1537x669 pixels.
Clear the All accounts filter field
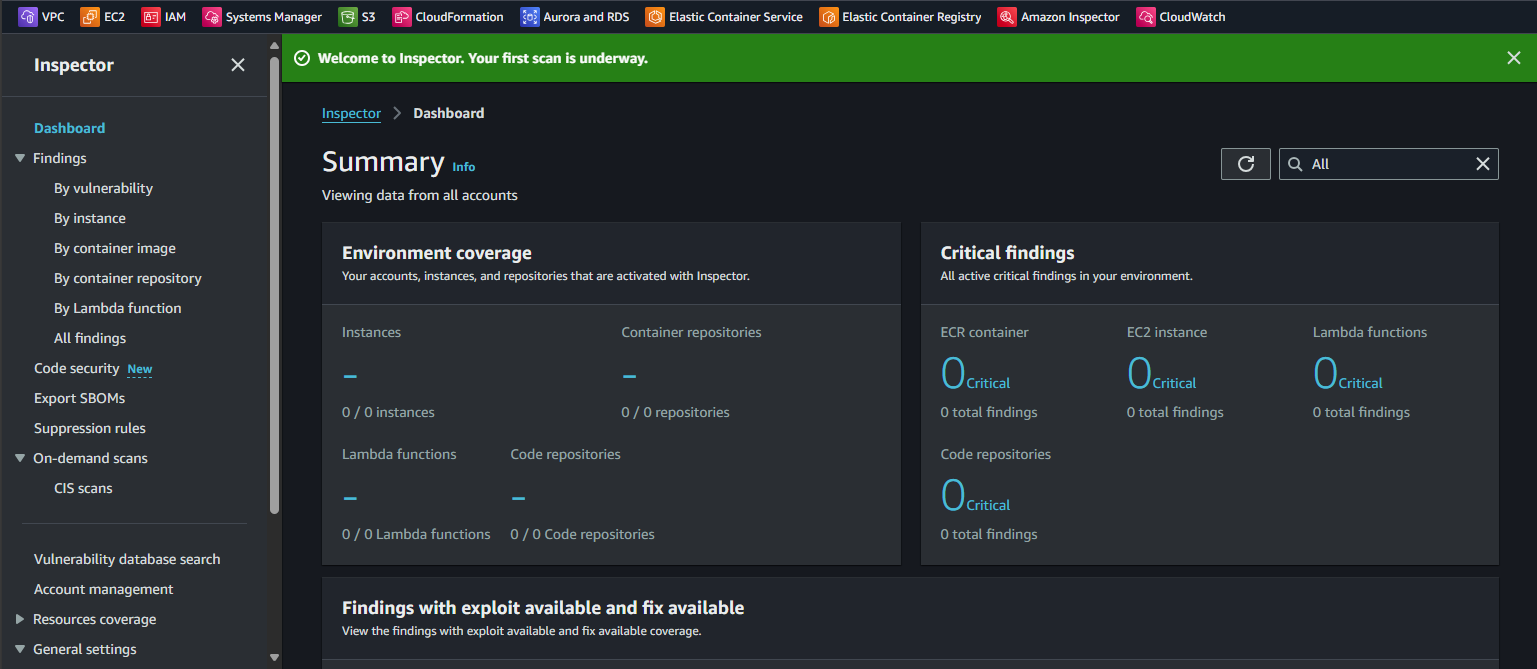[1483, 164]
